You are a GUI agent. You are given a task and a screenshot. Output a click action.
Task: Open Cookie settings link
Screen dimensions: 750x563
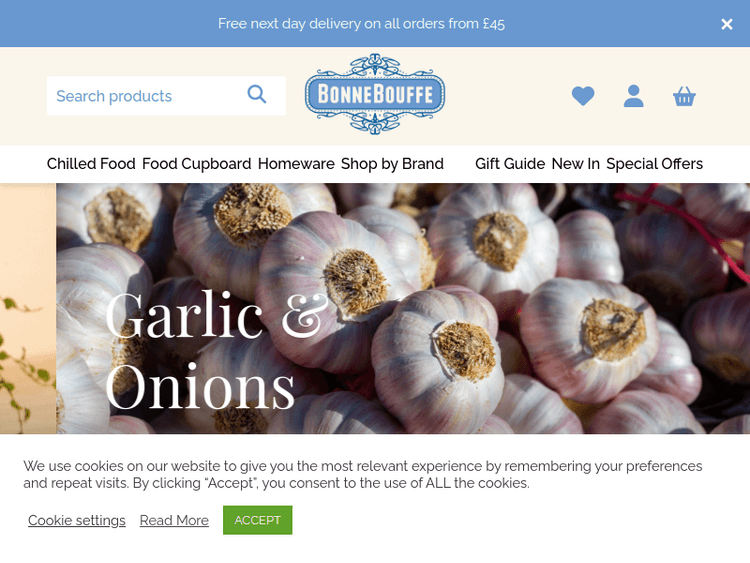pos(77,520)
